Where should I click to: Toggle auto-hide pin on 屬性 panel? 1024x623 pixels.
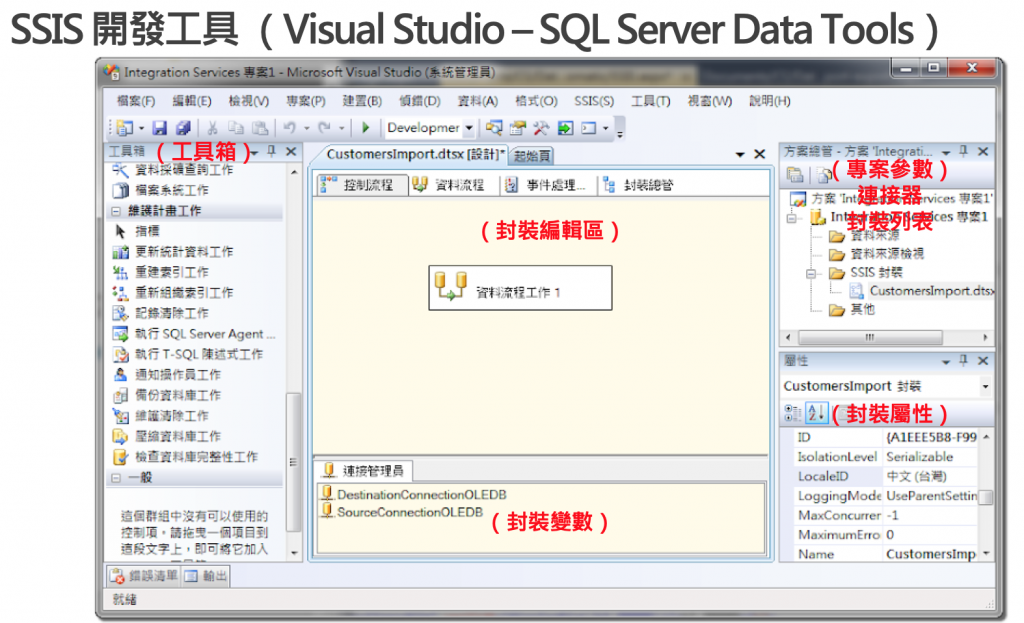(964, 360)
